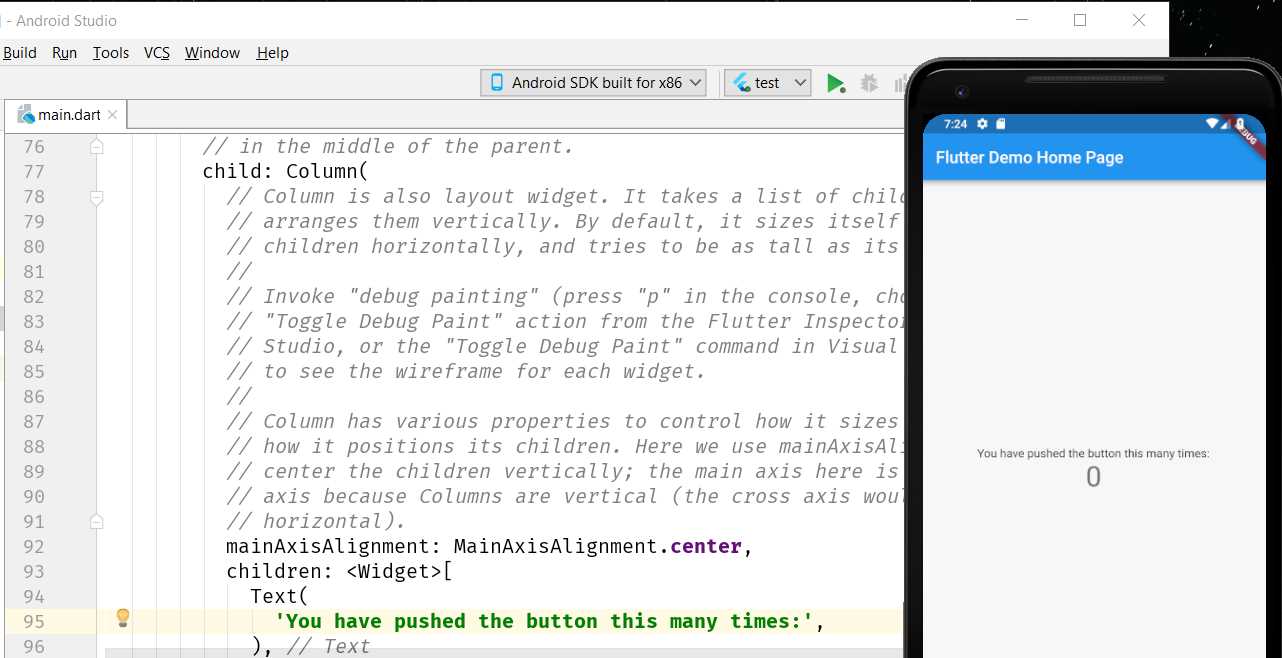Open the quick-fix lightbulb on line 95
This screenshot has height=658, width=1282.
pos(122,620)
